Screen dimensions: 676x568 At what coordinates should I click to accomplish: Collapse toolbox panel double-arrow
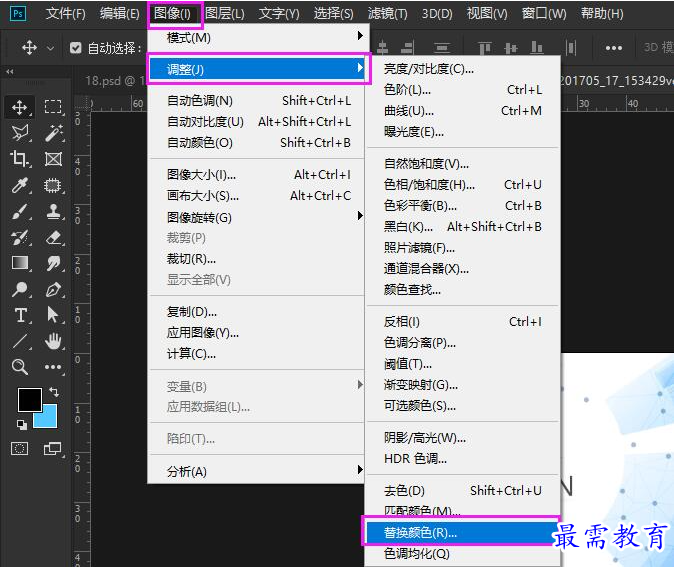[x=9, y=72]
